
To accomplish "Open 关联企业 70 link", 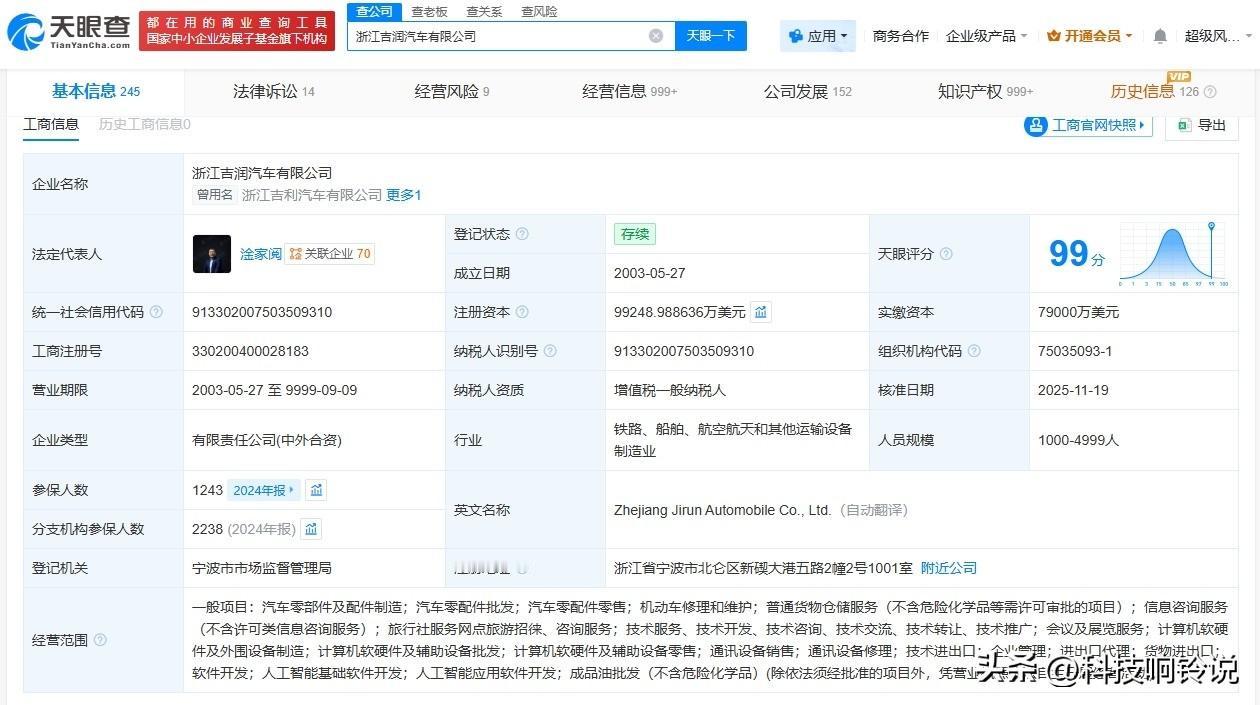I will pos(330,254).
